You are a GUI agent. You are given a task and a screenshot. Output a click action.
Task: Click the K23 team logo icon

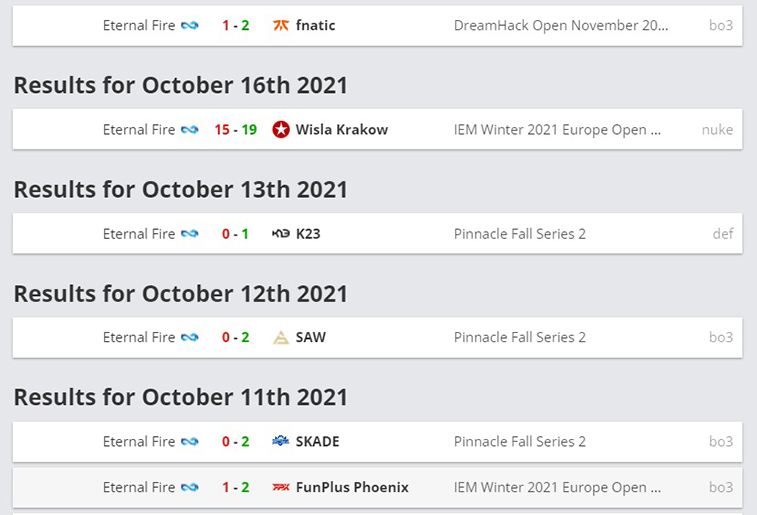pos(281,234)
